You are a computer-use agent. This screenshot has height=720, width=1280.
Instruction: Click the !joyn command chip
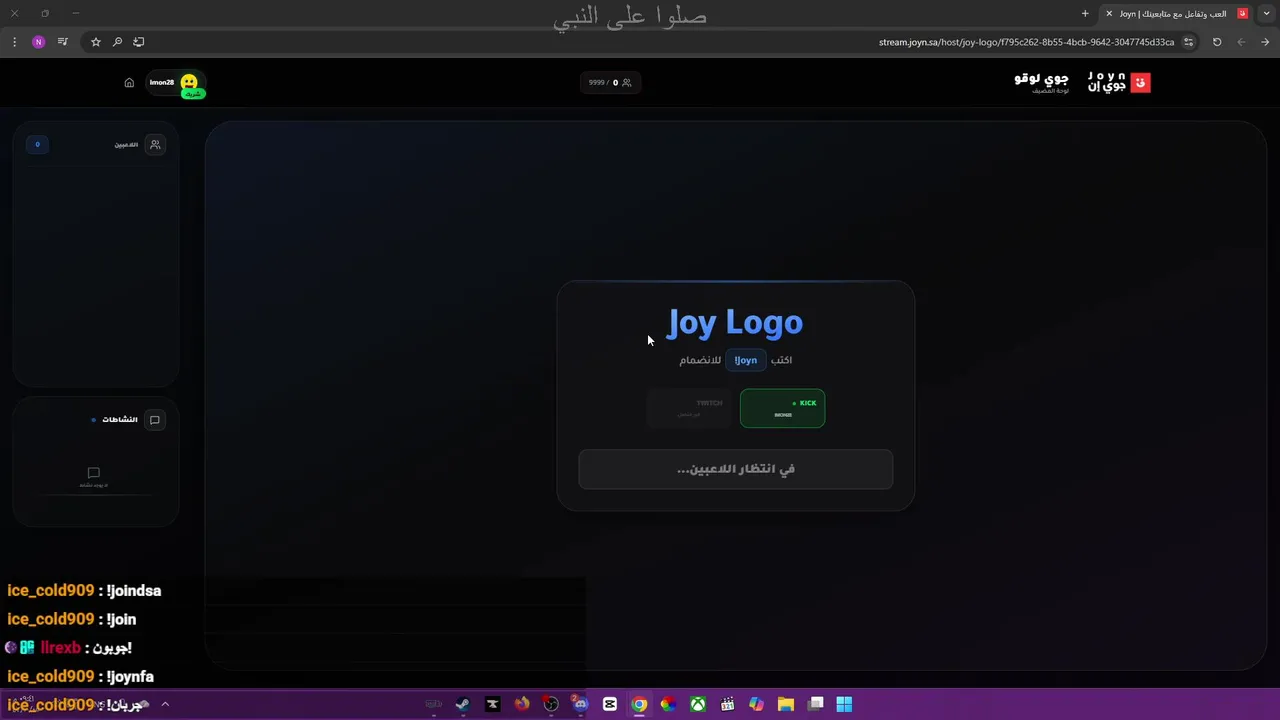pos(746,360)
